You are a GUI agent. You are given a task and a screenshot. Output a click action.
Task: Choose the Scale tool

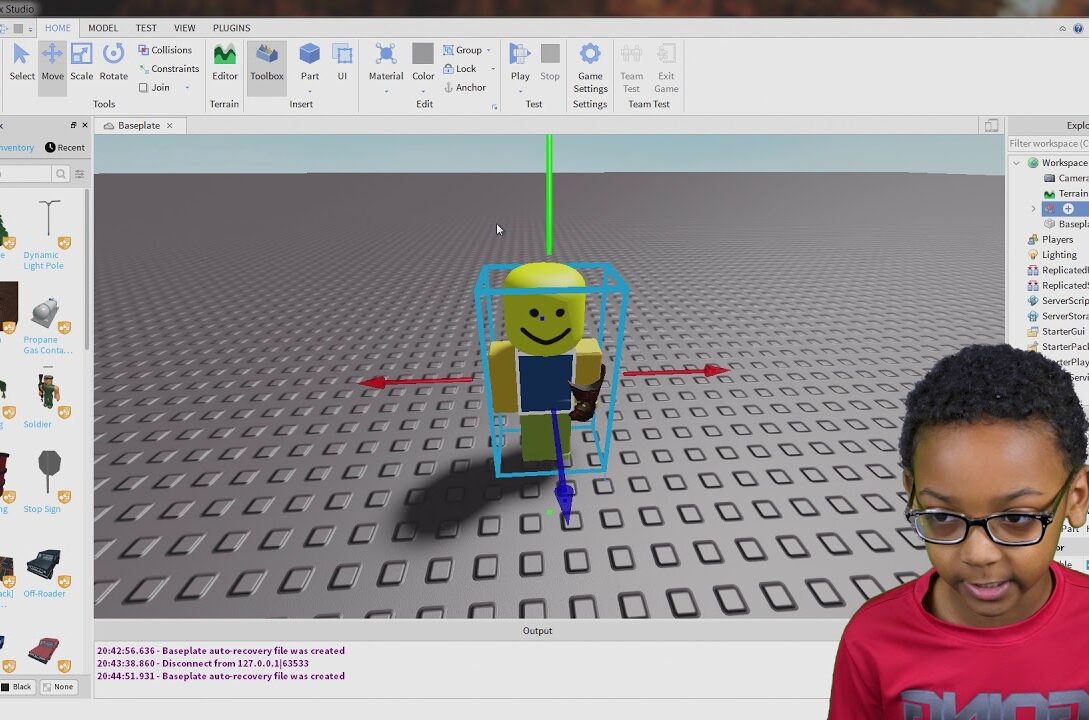coord(81,62)
